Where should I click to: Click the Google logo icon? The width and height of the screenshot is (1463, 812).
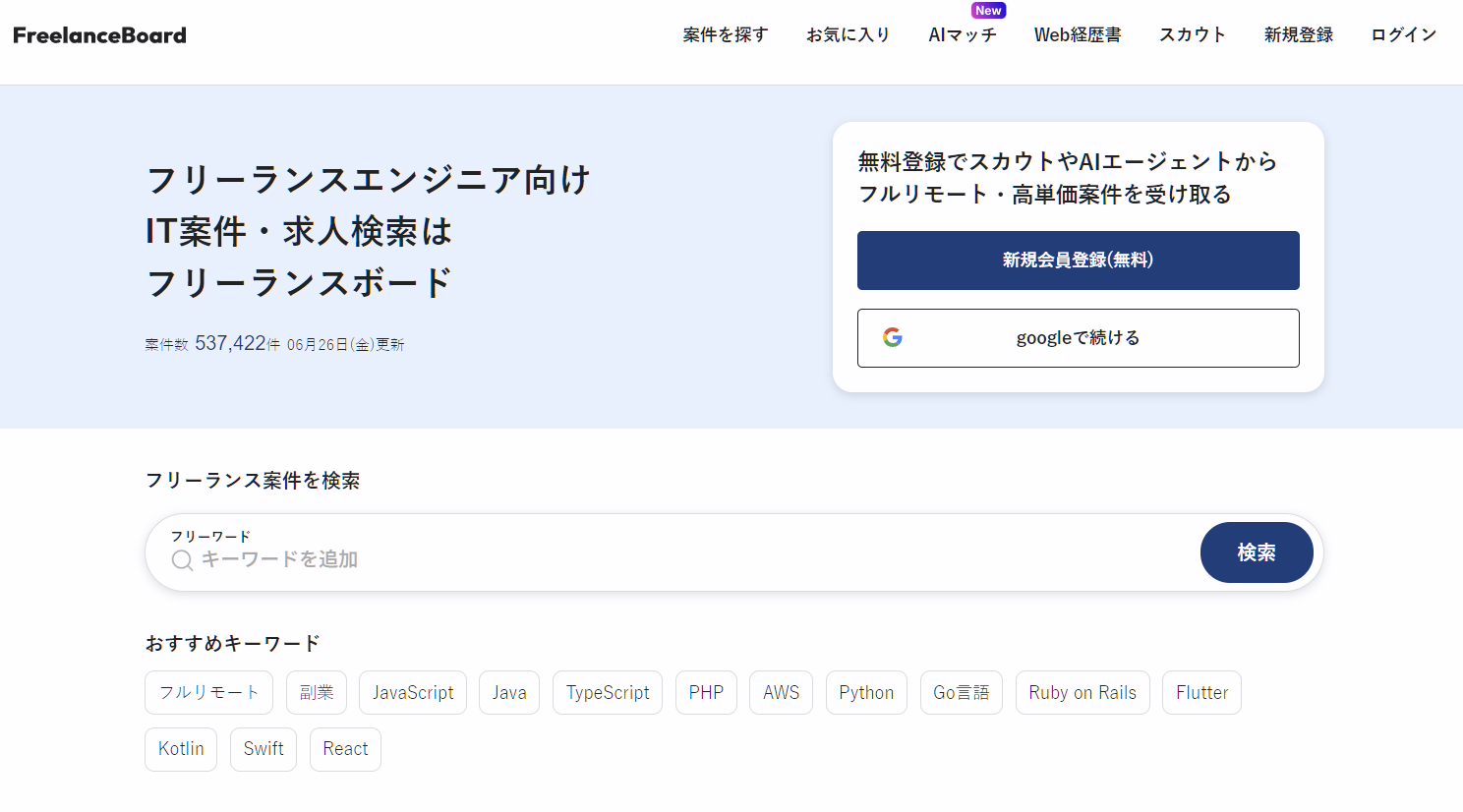[893, 338]
